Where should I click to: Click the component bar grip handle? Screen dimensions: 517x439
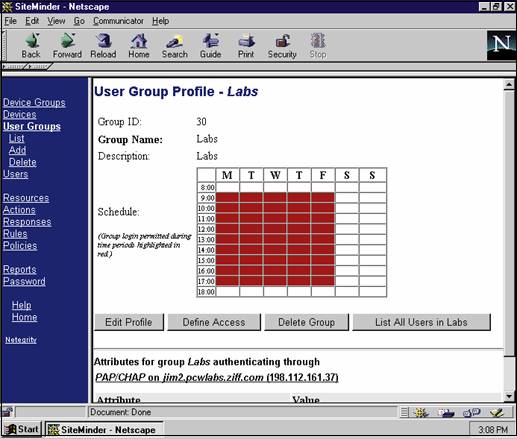(404, 413)
